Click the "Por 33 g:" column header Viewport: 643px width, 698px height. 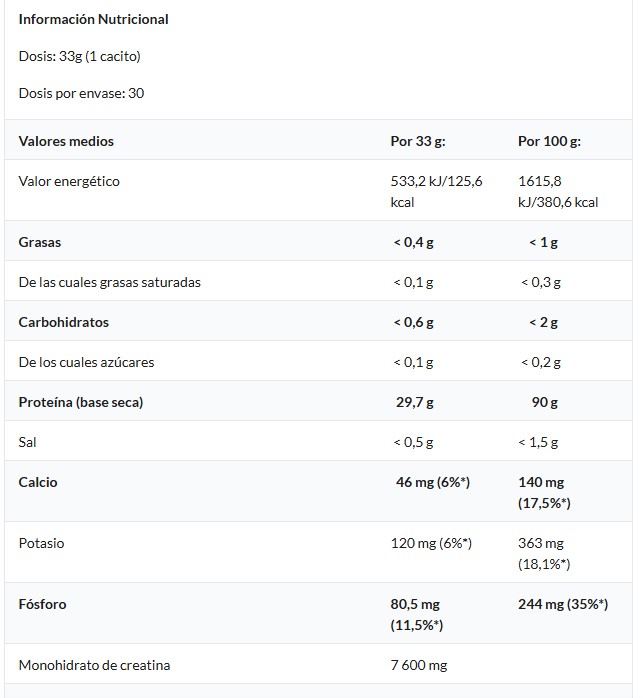[417, 141]
